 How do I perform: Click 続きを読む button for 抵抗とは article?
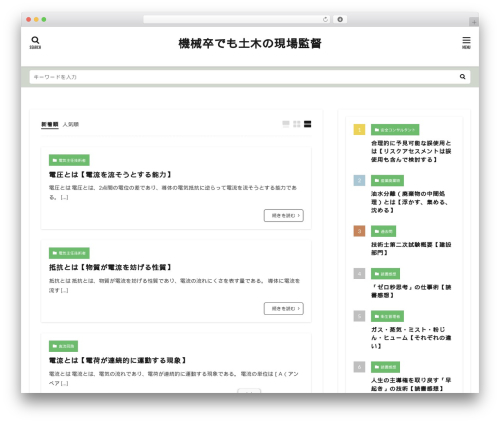[x=284, y=308]
